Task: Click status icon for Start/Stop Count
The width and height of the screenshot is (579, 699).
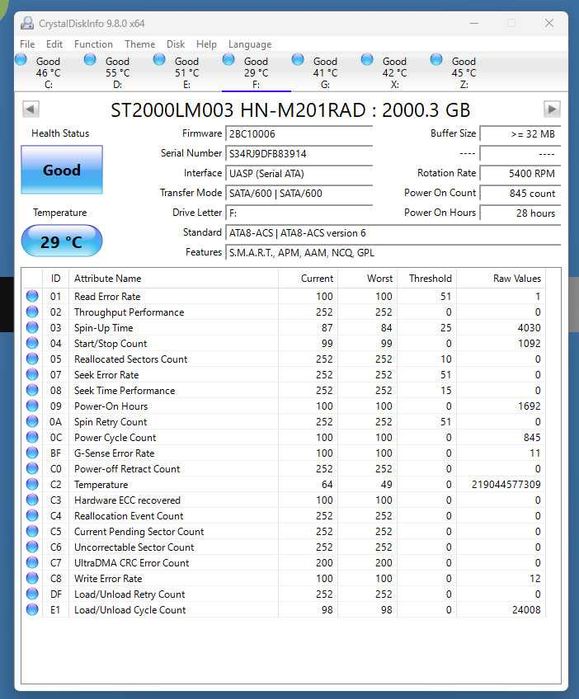Action: 32,343
